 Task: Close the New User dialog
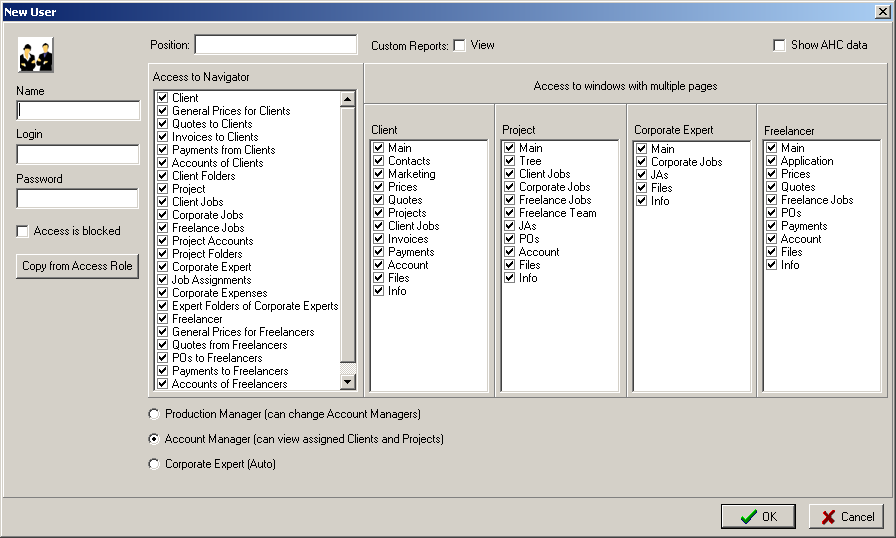[883, 11]
